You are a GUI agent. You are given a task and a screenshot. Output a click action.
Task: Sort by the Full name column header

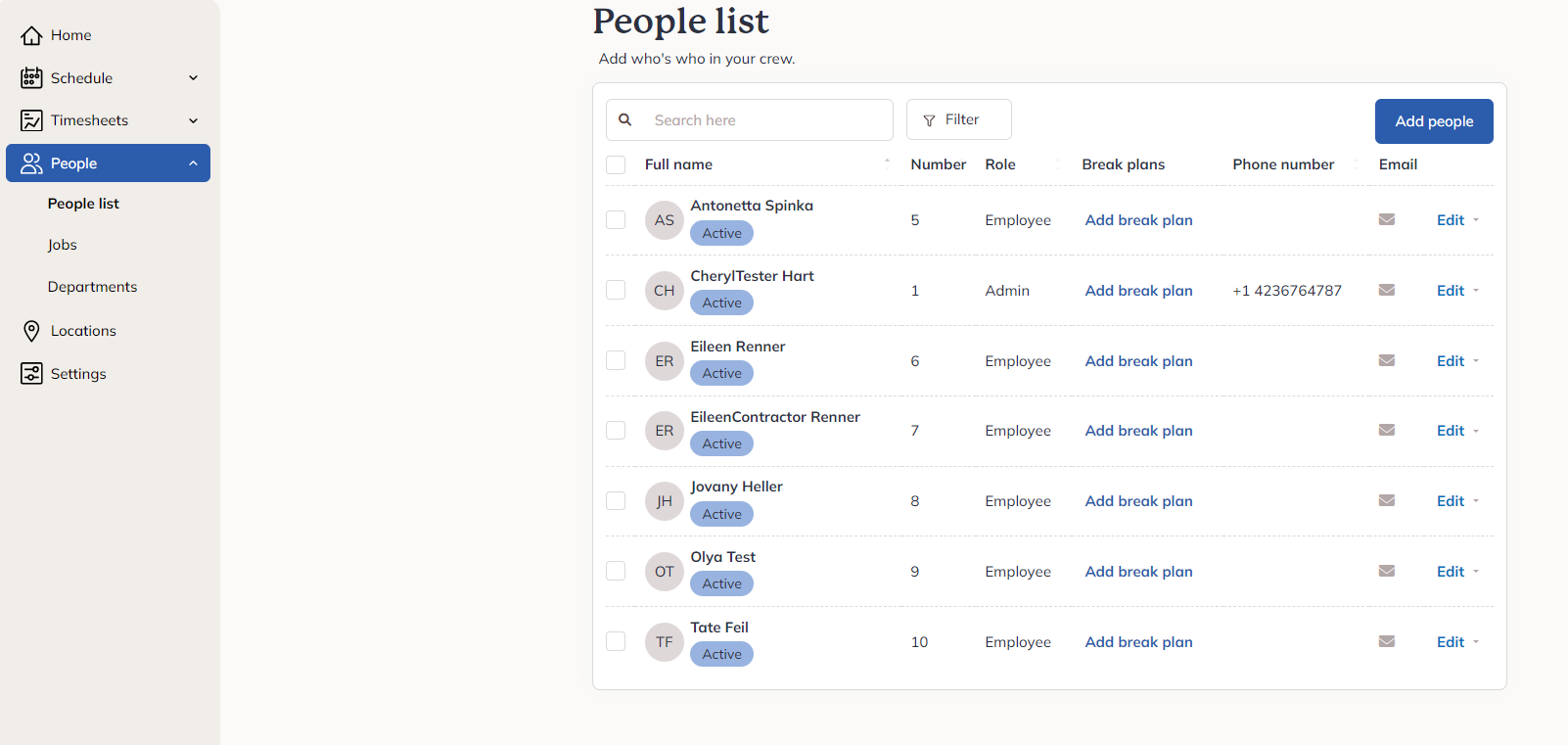click(678, 164)
